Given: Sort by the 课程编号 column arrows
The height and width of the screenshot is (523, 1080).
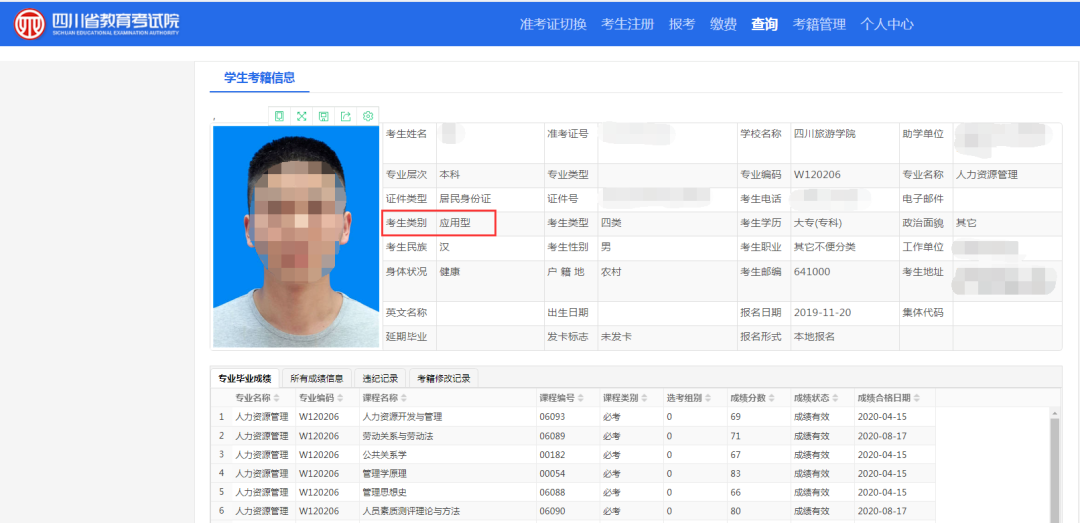Looking at the screenshot, I should (580, 398).
